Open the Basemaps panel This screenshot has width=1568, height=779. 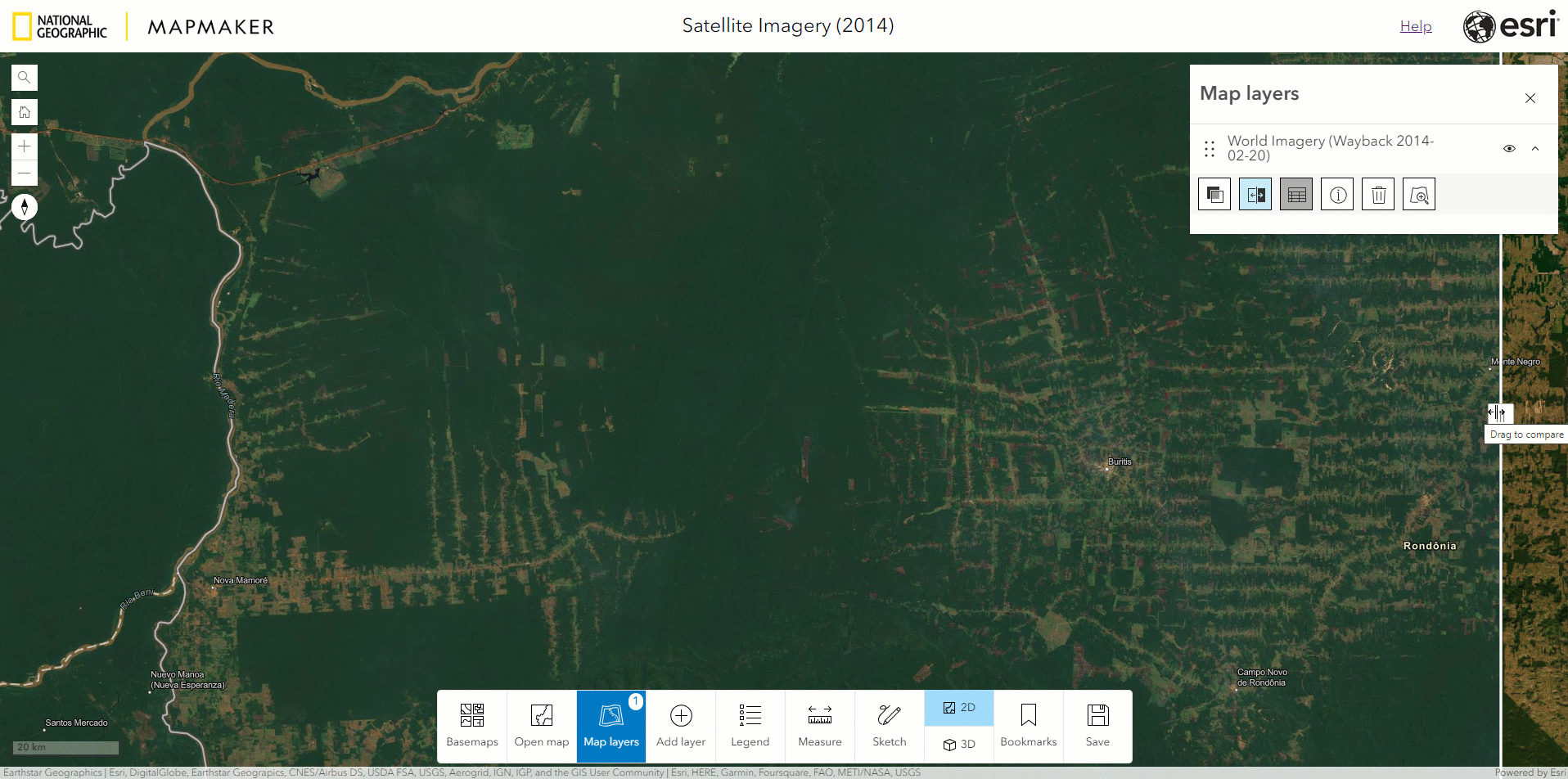pyautogui.click(x=471, y=725)
